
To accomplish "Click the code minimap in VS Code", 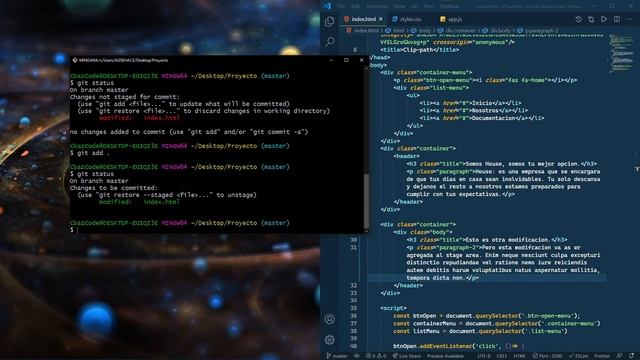I will (621, 55).
